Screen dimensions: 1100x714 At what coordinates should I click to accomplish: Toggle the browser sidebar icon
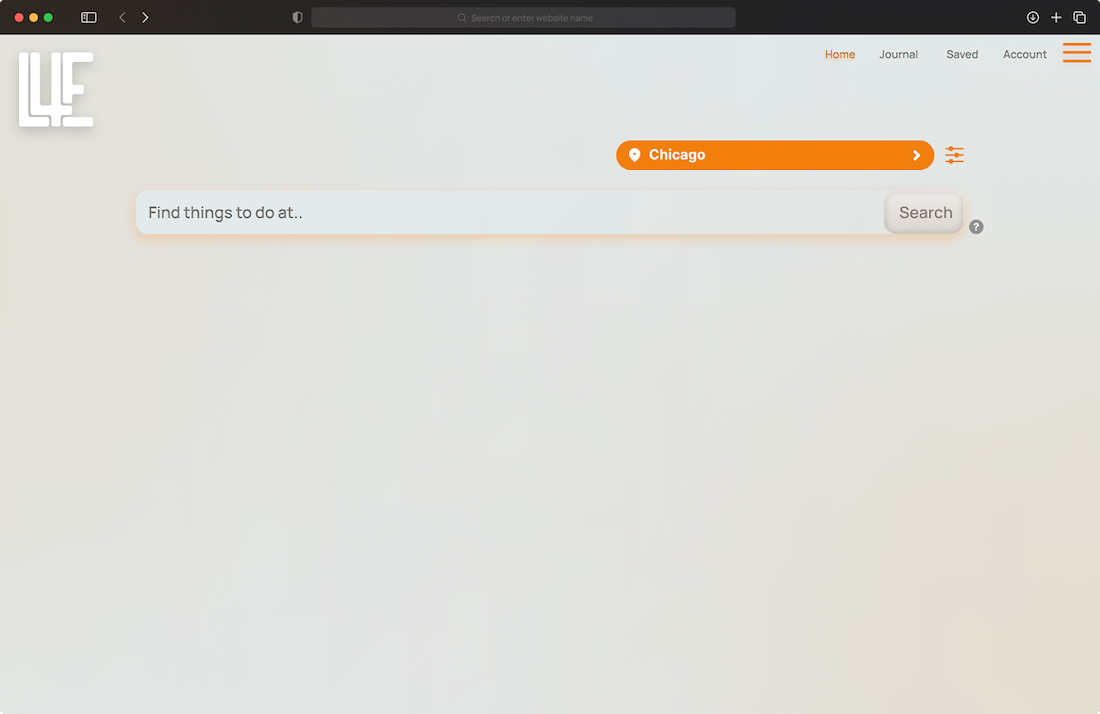88,18
